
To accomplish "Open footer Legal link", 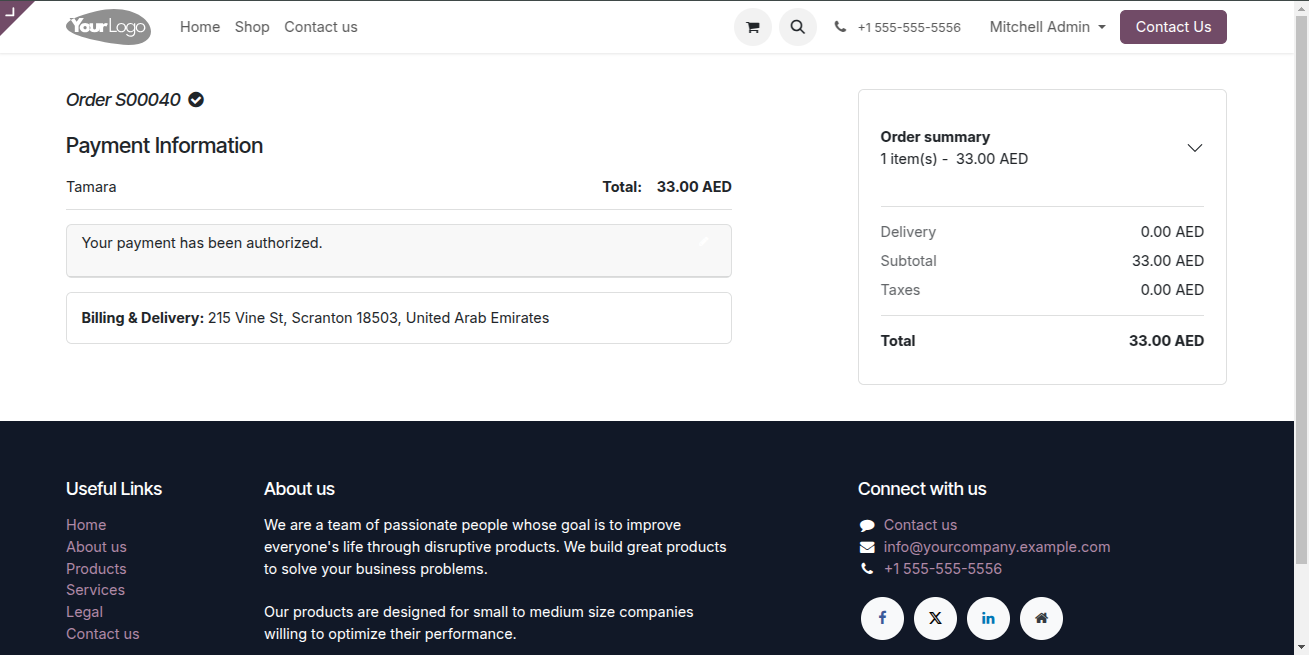I will pyautogui.click(x=84, y=612).
